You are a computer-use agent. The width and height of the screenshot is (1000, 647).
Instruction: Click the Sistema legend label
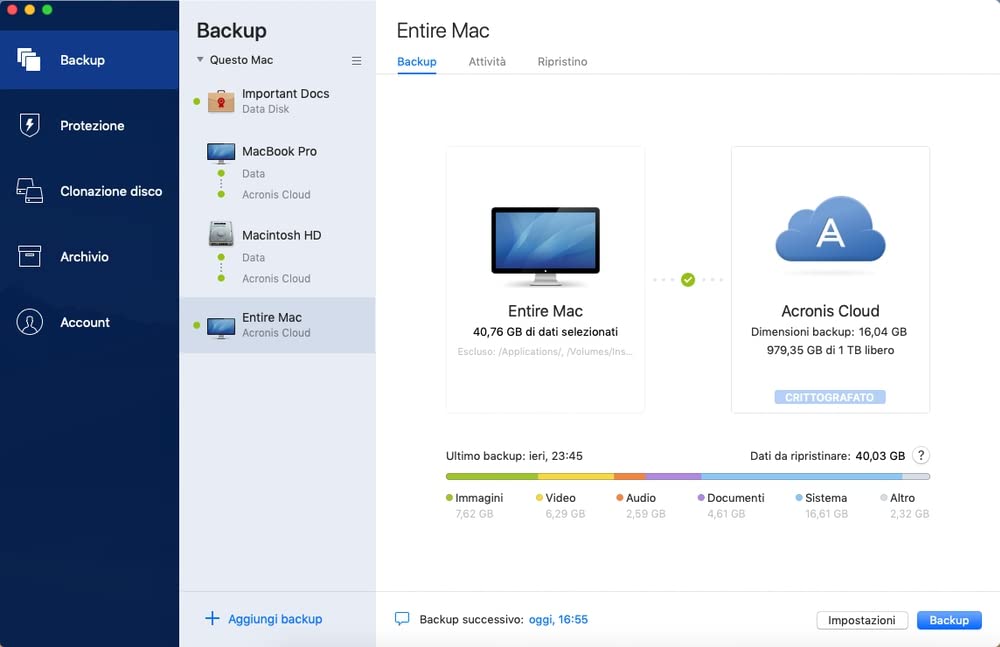pos(826,498)
